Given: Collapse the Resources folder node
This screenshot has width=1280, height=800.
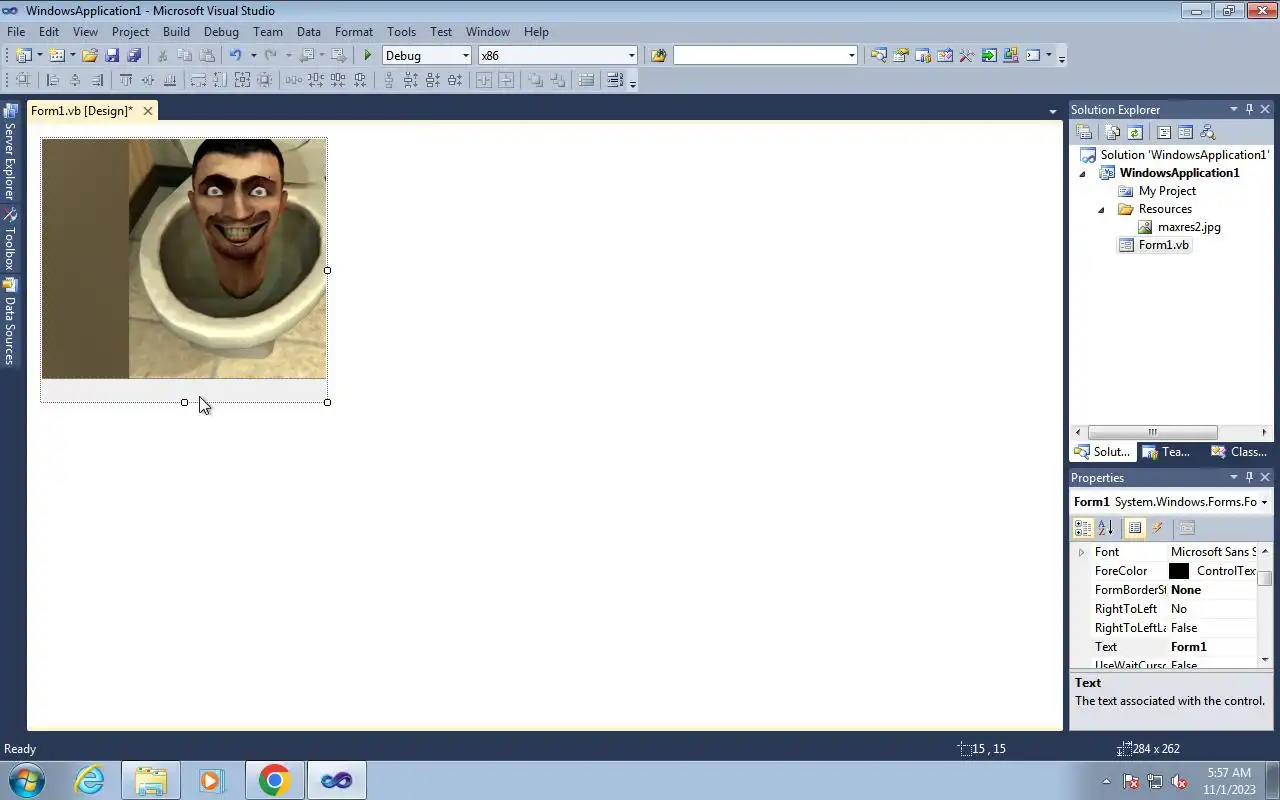Looking at the screenshot, I should point(1102,210).
